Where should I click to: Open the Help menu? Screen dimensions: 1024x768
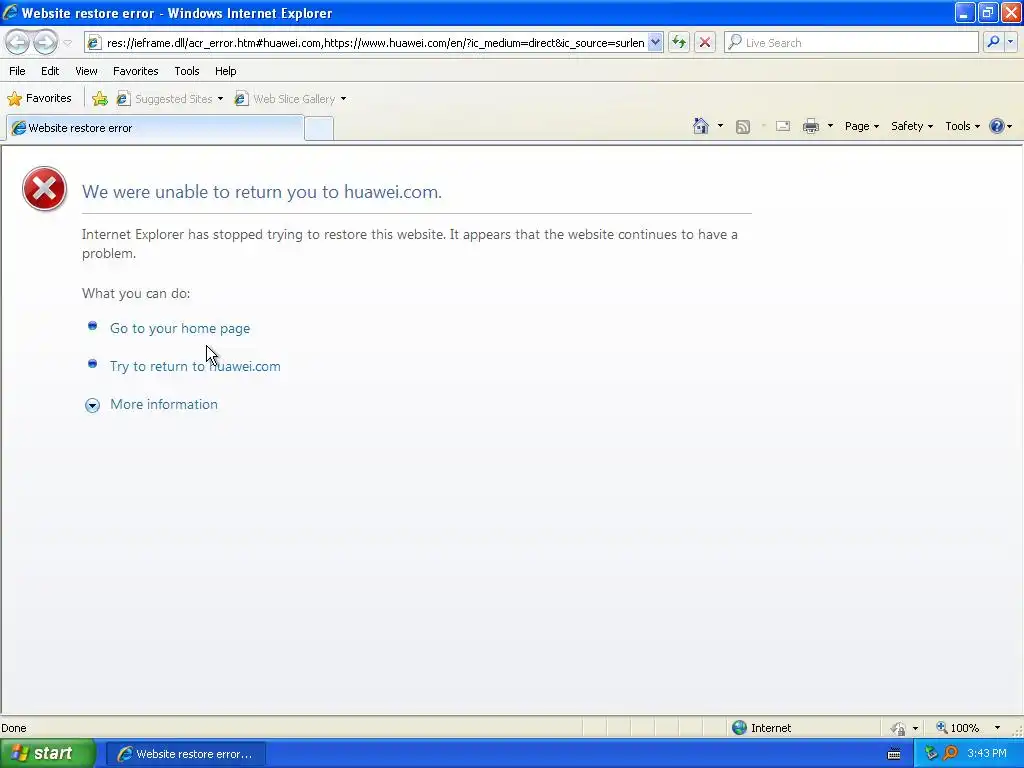225,71
